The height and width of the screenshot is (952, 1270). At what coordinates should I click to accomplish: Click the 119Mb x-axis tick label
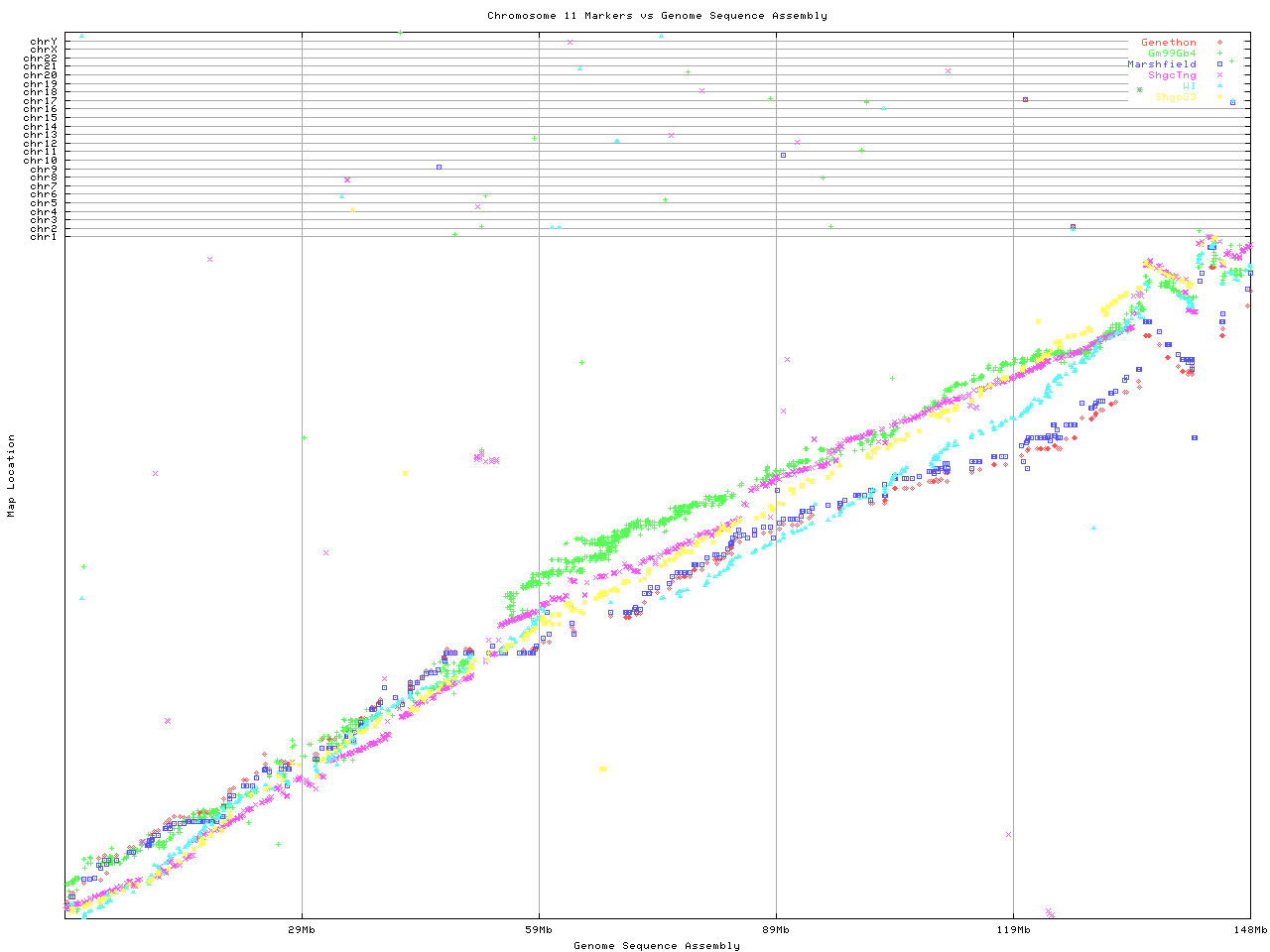tap(1013, 930)
